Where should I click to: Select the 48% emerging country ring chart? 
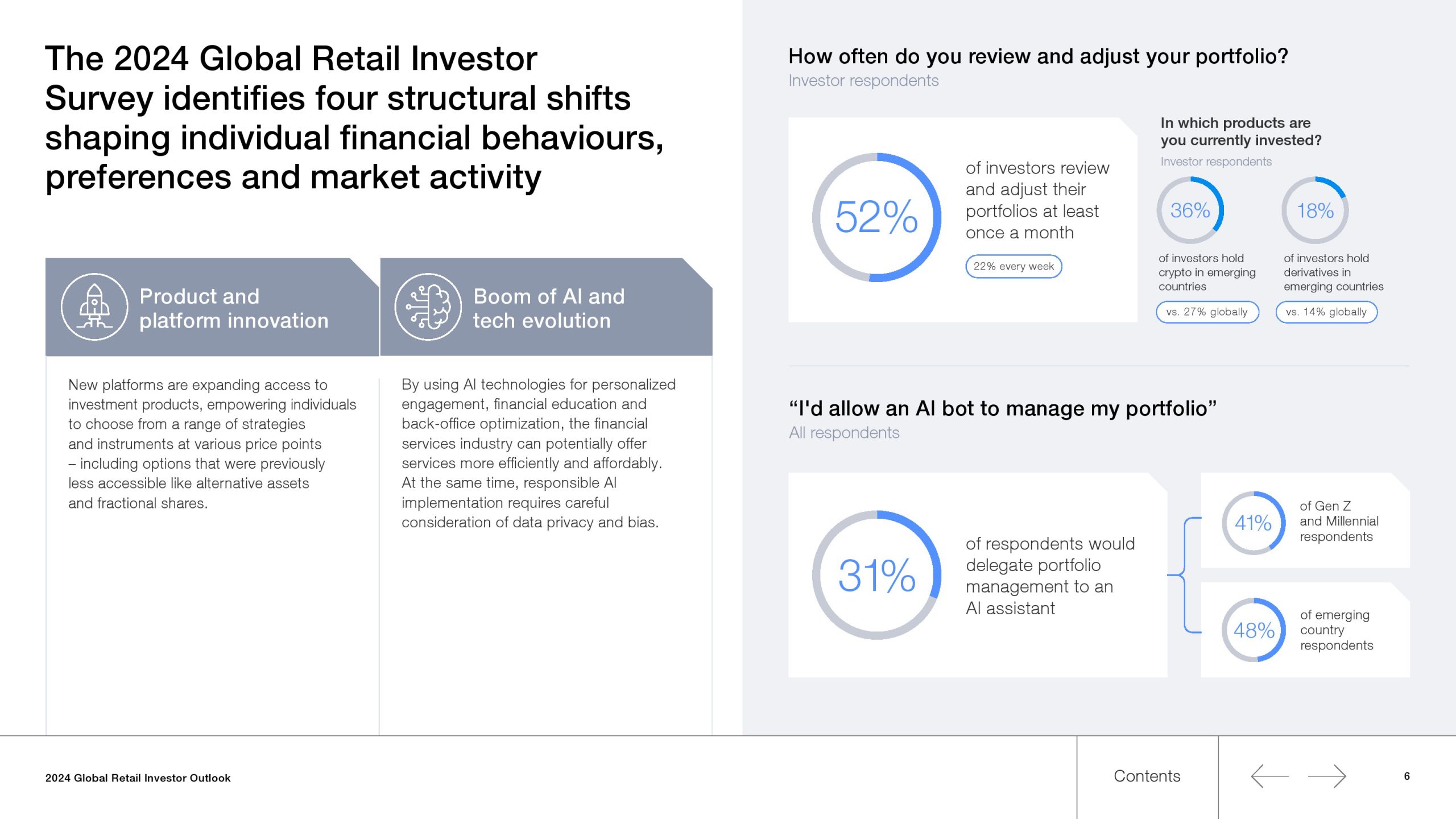1254,630
